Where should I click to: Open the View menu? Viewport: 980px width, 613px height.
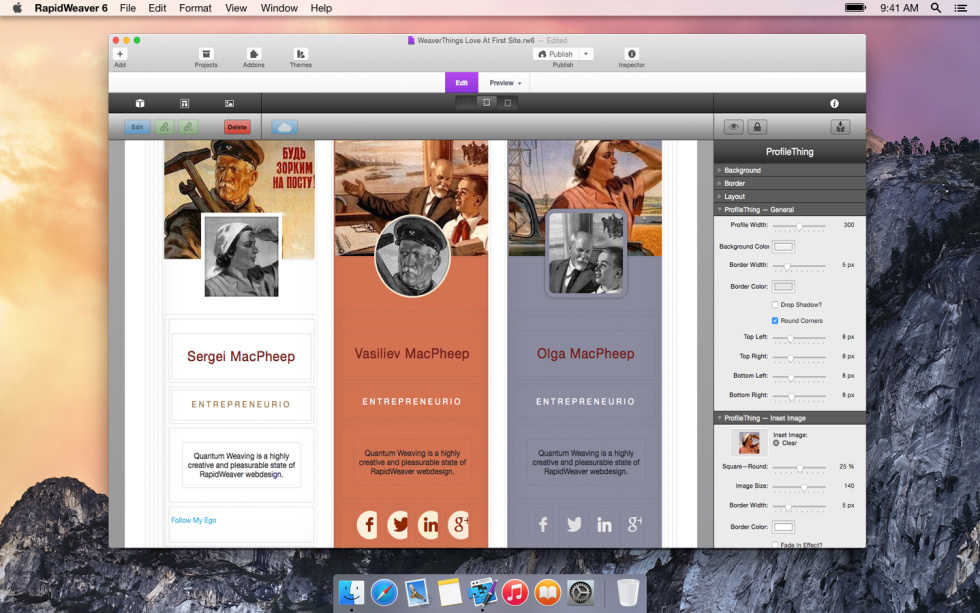(236, 8)
